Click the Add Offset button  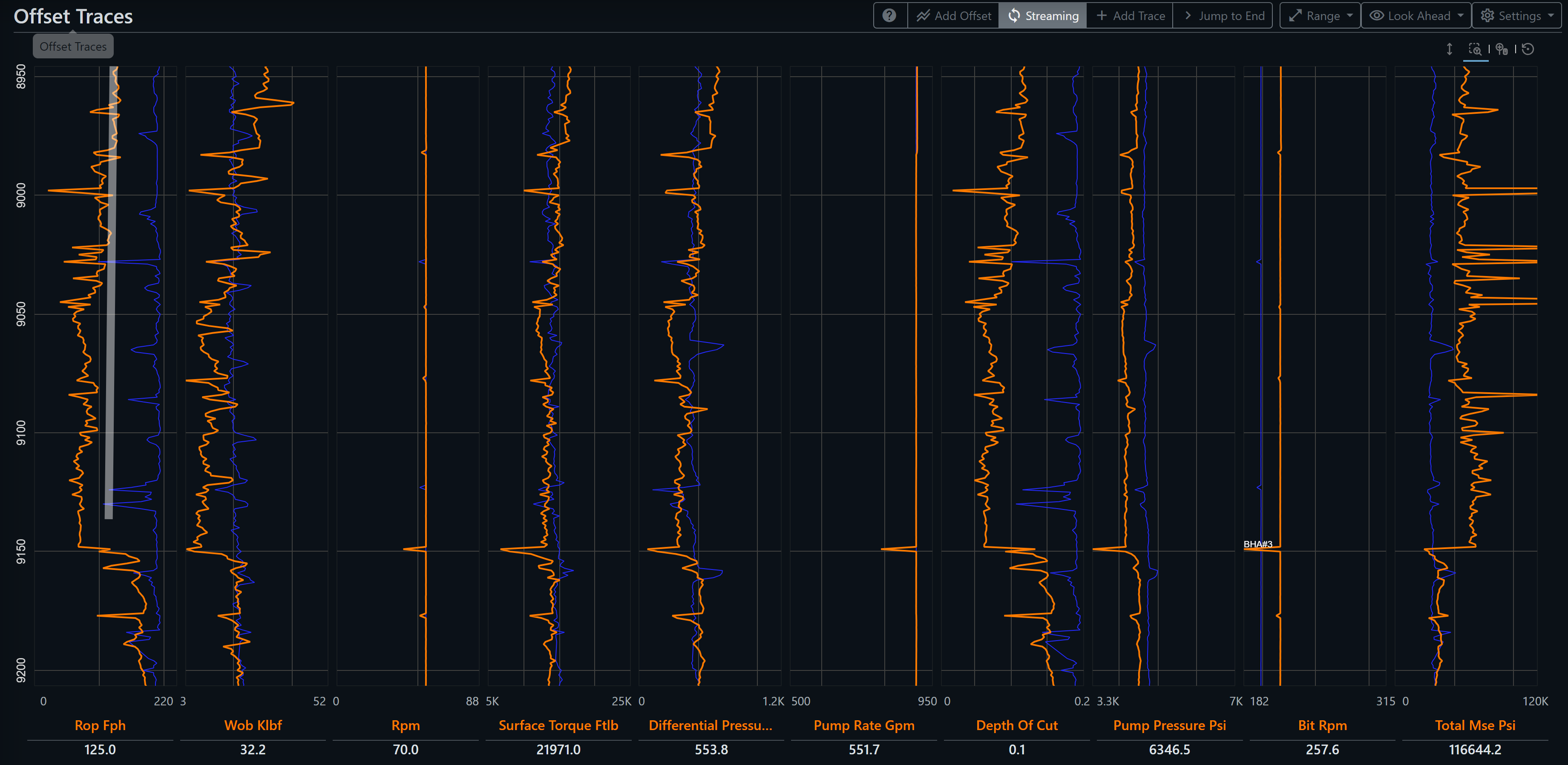[954, 16]
